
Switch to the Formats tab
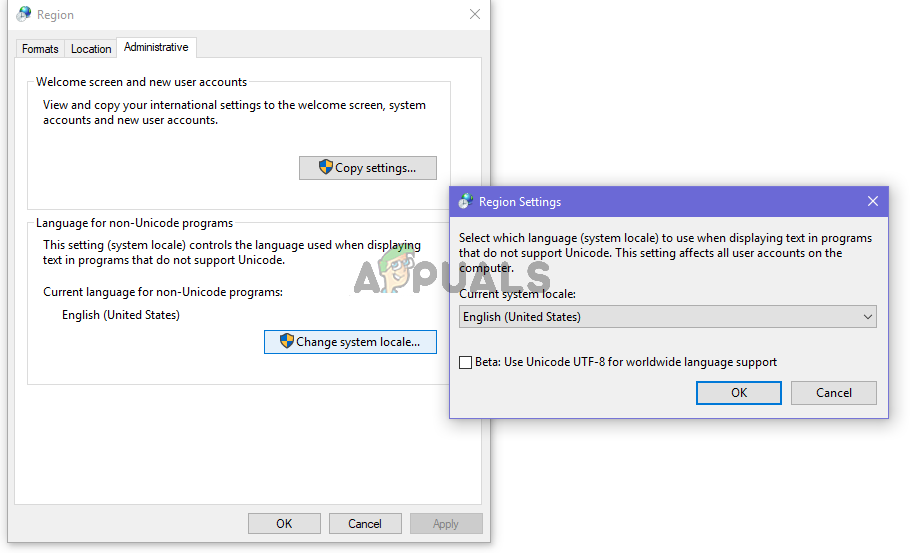click(x=40, y=49)
